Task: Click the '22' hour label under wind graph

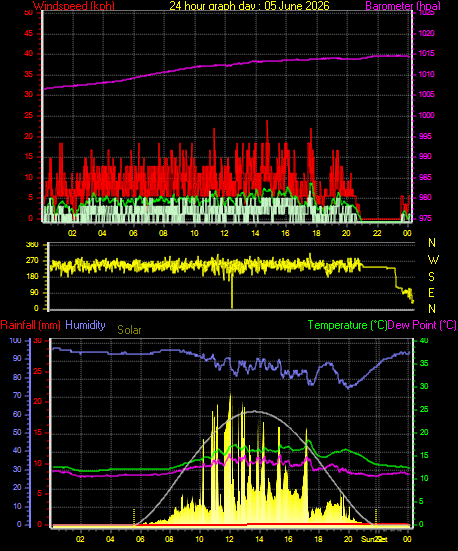Action: pos(377,233)
